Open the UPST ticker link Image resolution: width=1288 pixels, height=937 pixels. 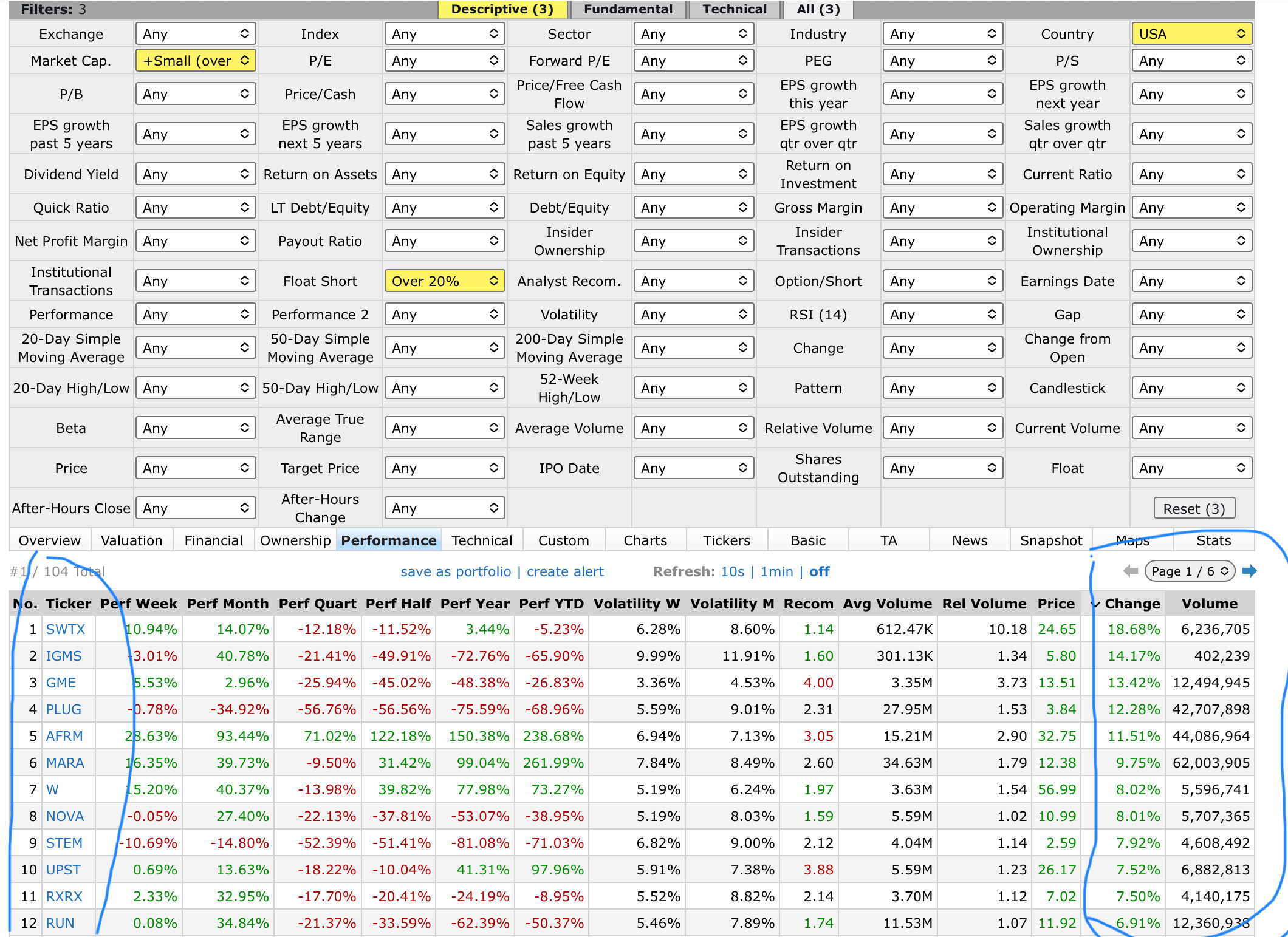(x=63, y=870)
